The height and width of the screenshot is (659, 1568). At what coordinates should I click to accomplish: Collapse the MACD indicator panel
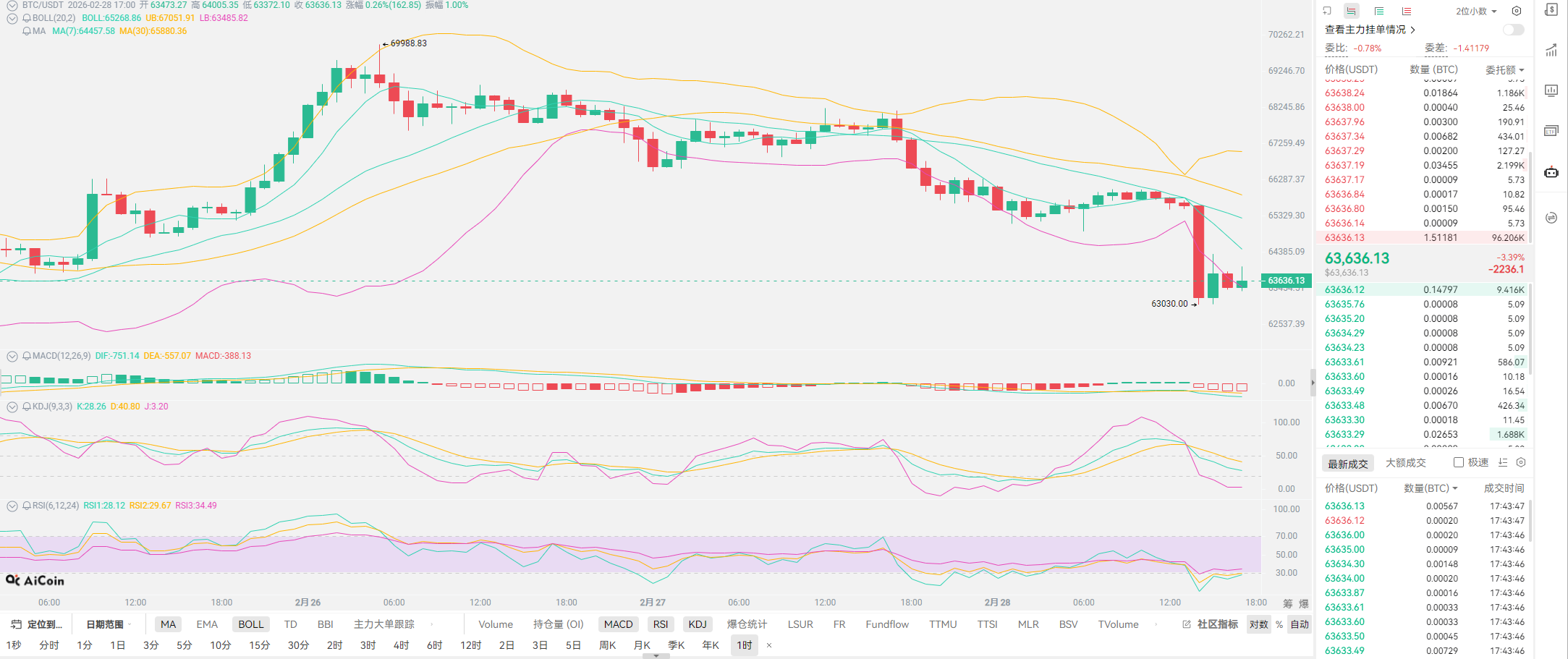coord(12,356)
